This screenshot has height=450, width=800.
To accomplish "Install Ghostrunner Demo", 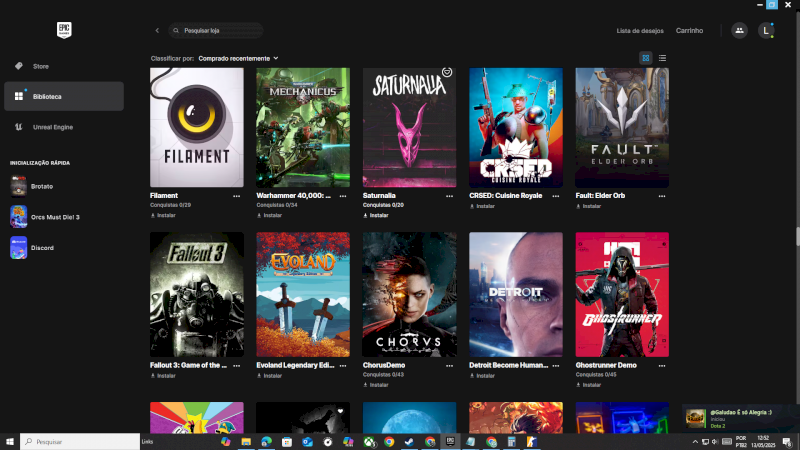I will [x=588, y=385].
